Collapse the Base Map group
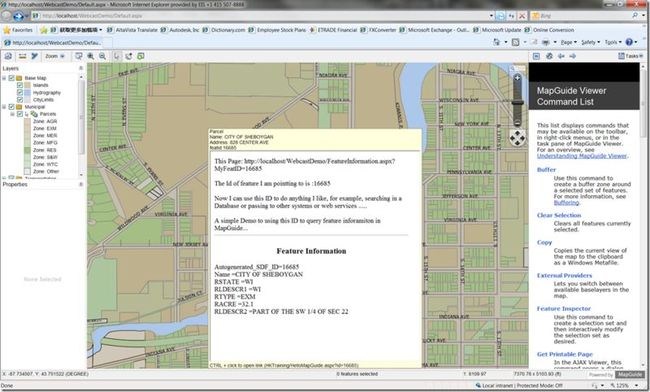The width and height of the screenshot is (650, 392). tap(4, 78)
